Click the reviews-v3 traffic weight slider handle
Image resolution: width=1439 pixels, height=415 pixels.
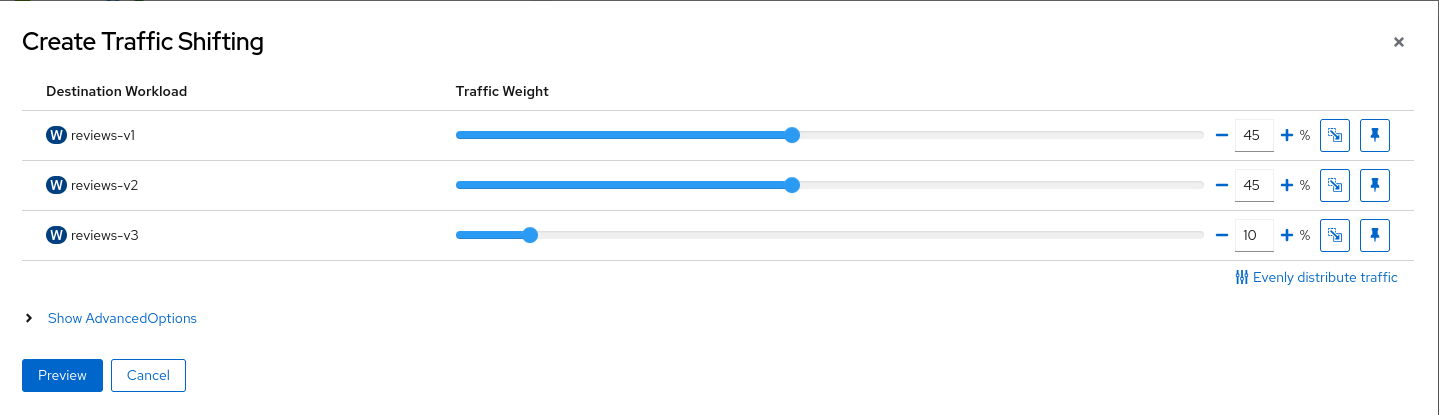[530, 235]
